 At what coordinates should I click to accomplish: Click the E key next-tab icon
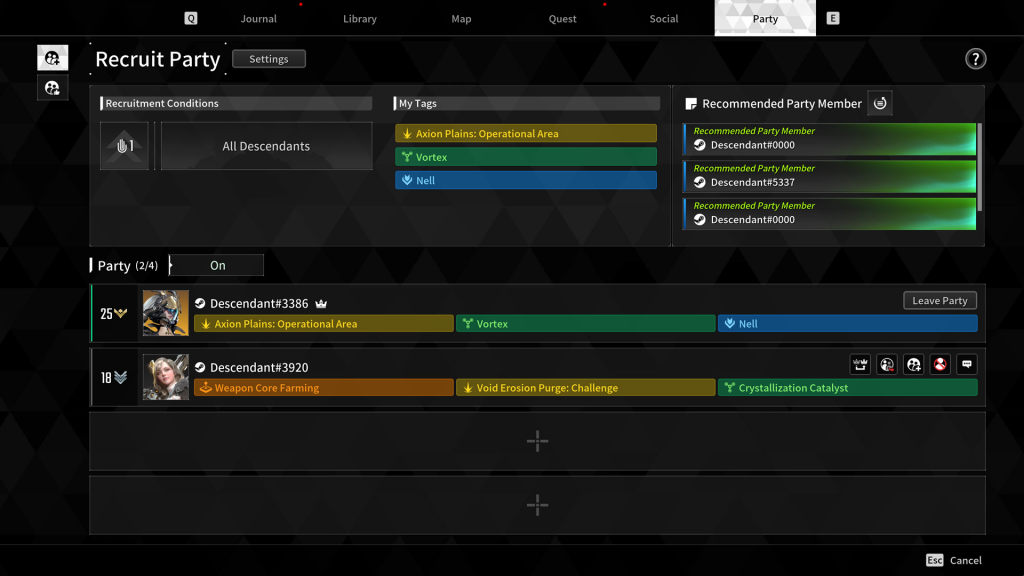(833, 18)
